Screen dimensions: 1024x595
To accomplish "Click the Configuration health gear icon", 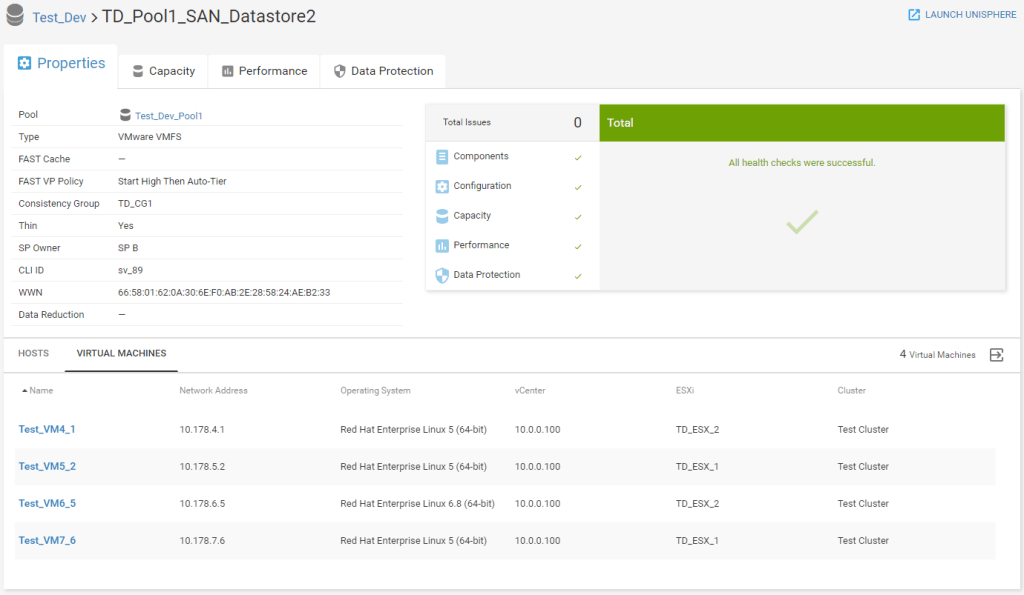I will tap(443, 187).
